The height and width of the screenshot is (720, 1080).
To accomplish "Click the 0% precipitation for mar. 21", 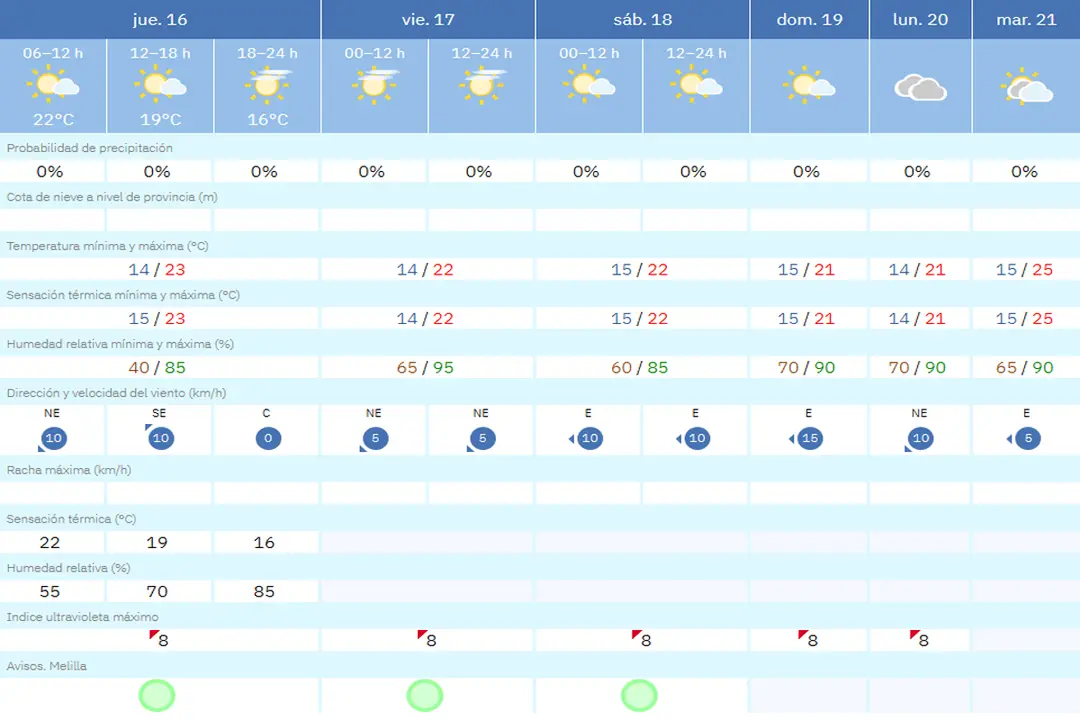I will point(1024,172).
